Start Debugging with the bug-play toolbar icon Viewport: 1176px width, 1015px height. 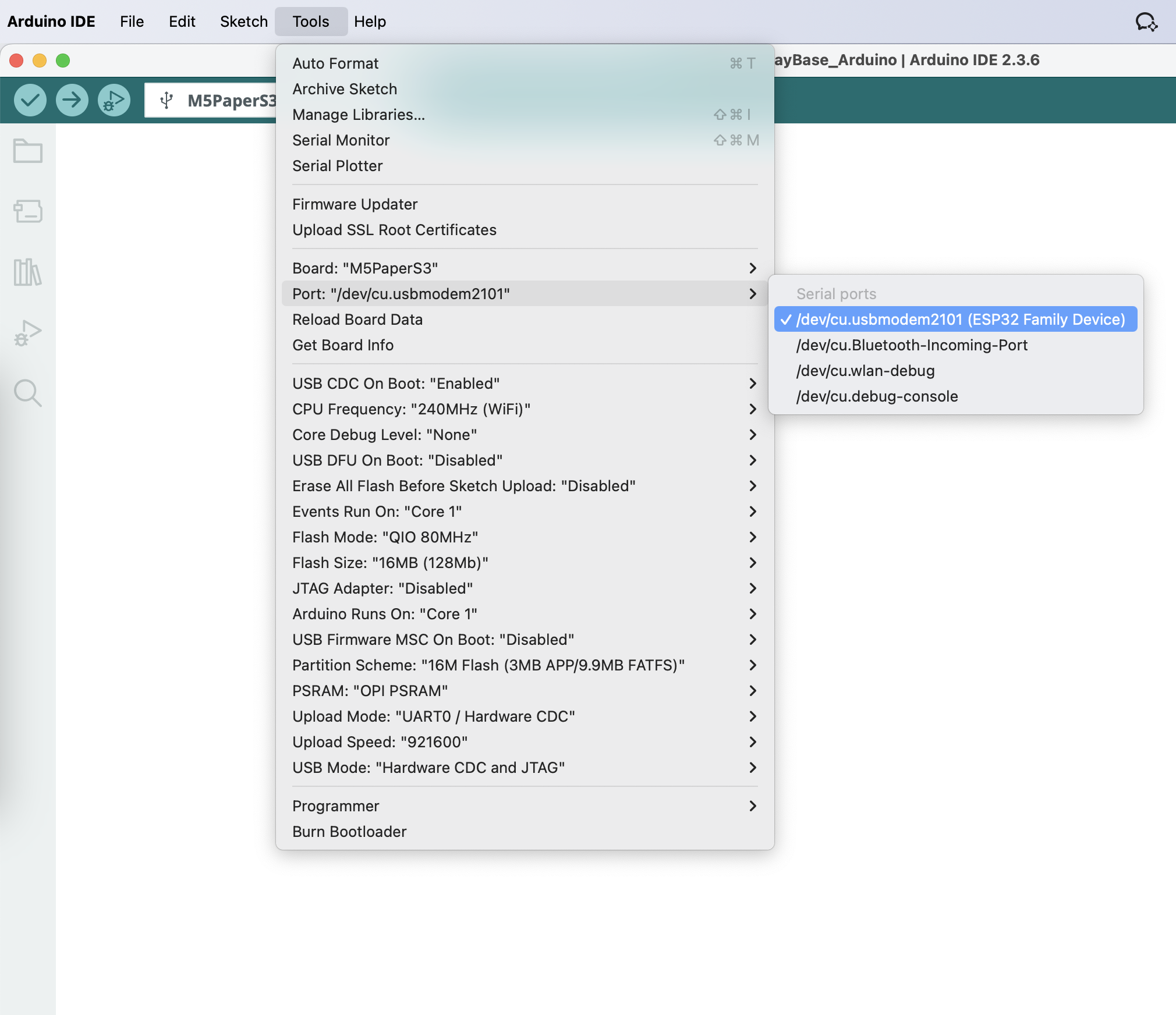[114, 100]
